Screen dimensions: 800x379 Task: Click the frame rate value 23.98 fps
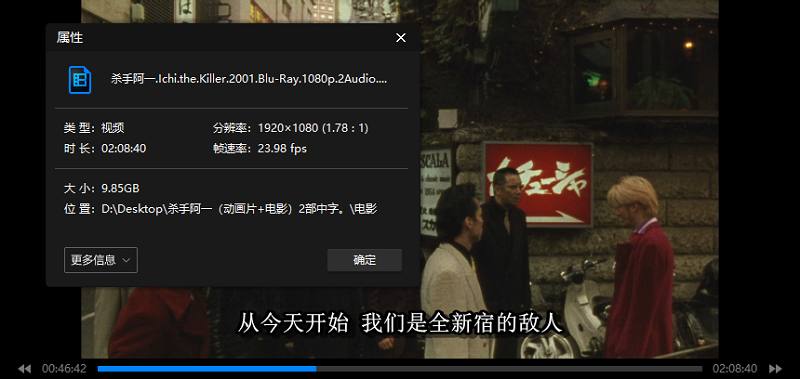[282, 148]
